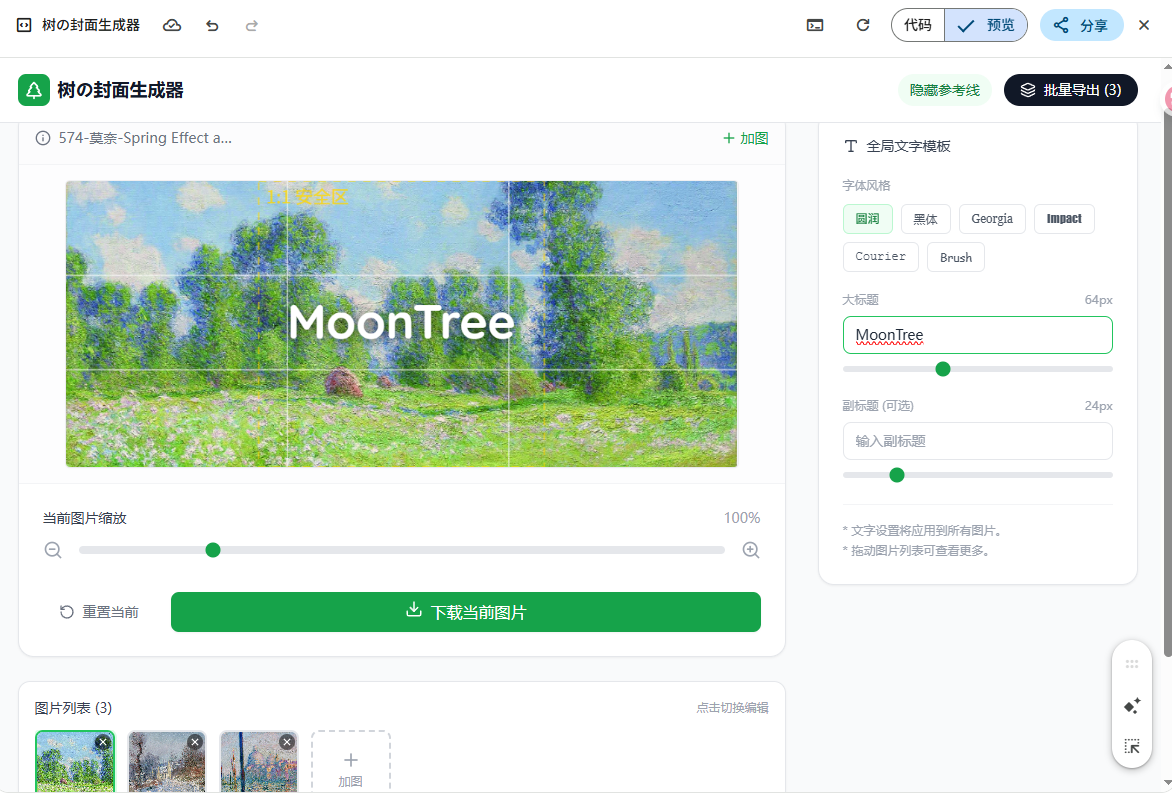1172x802 pixels.
Task: Click the cloud save icon
Action: [x=172, y=25]
